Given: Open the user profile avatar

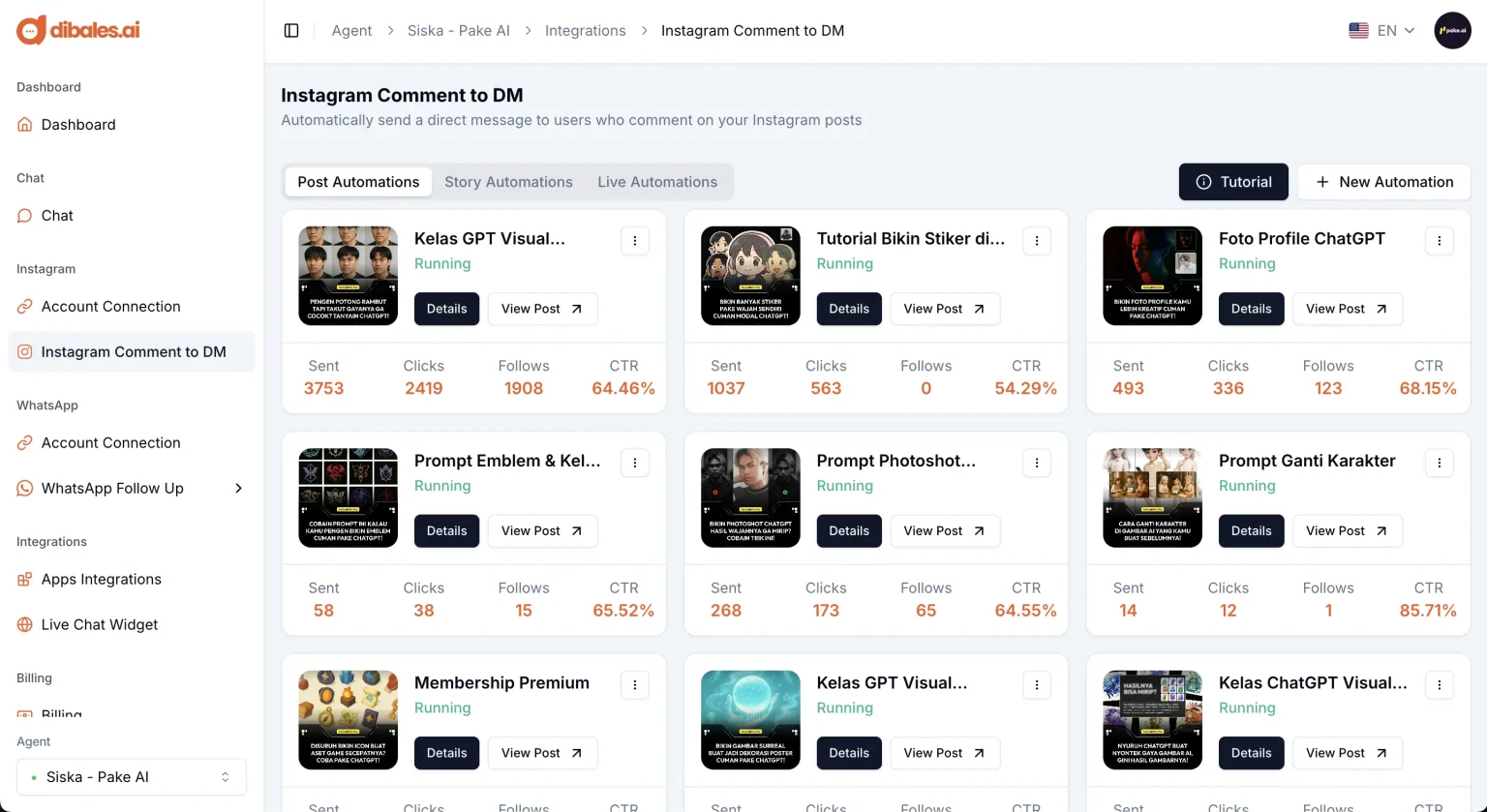Looking at the screenshot, I should (1452, 31).
